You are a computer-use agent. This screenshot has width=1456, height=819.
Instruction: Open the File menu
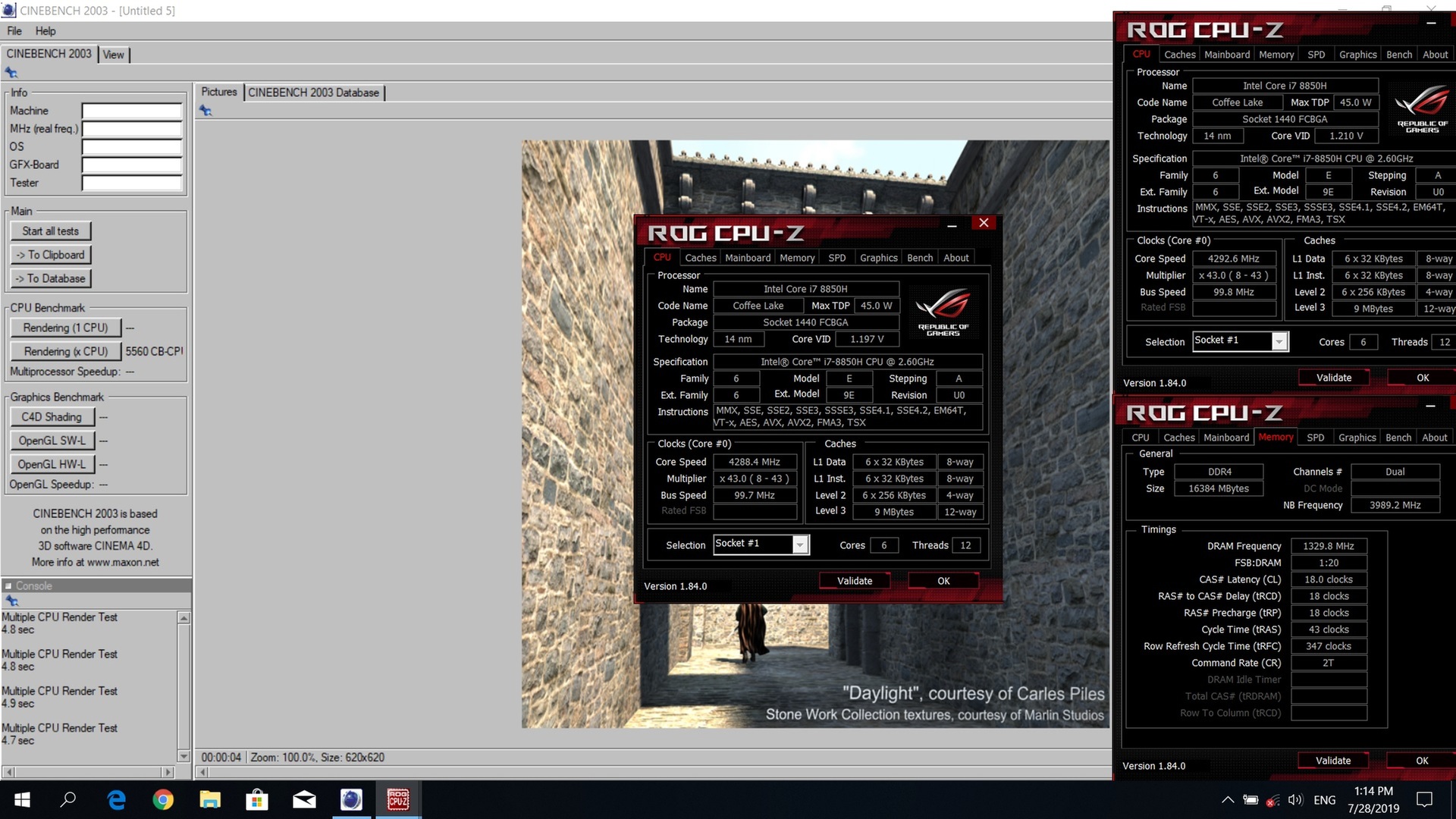point(14,31)
